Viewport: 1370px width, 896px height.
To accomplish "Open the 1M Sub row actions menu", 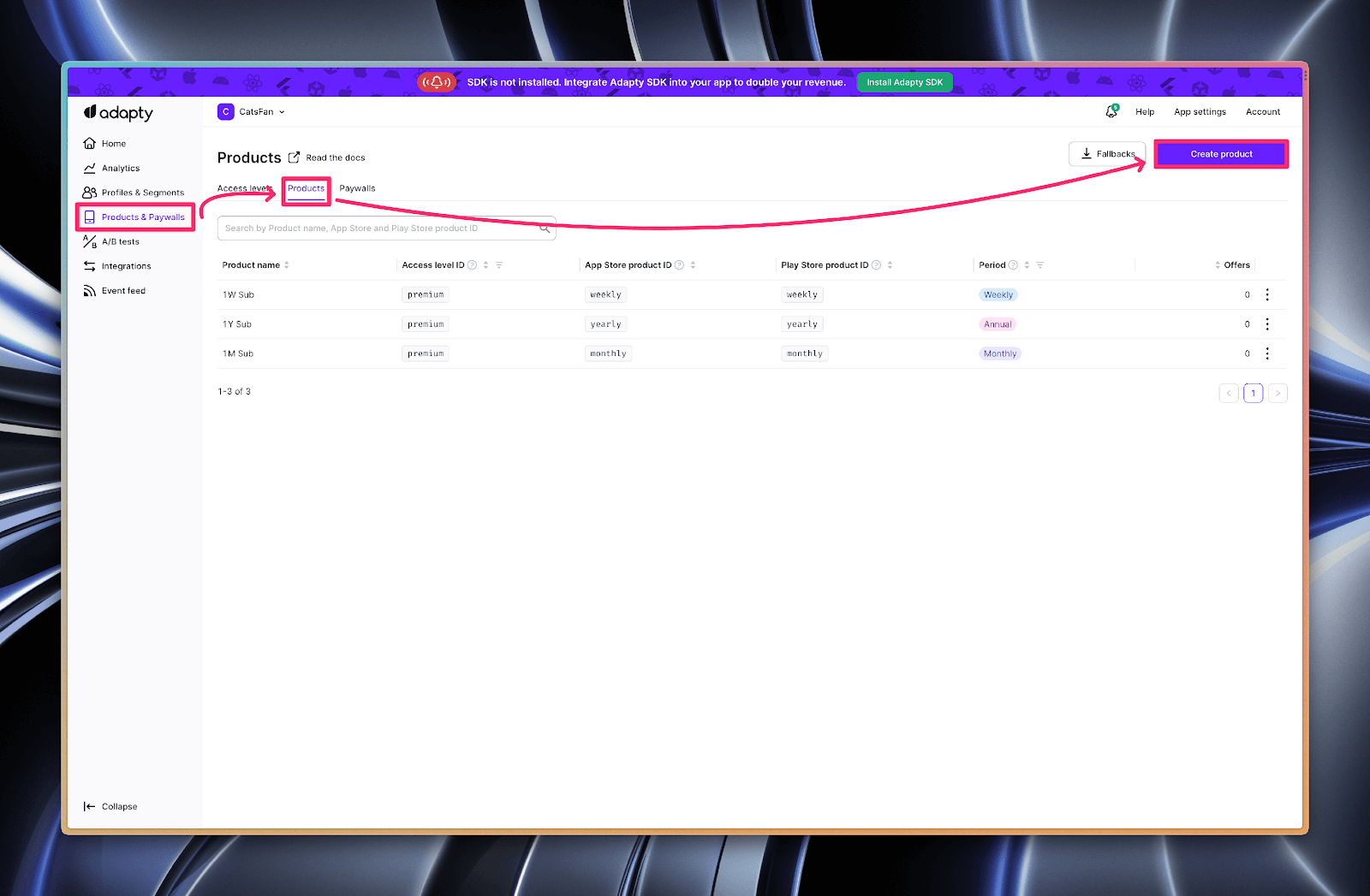I will [1267, 353].
